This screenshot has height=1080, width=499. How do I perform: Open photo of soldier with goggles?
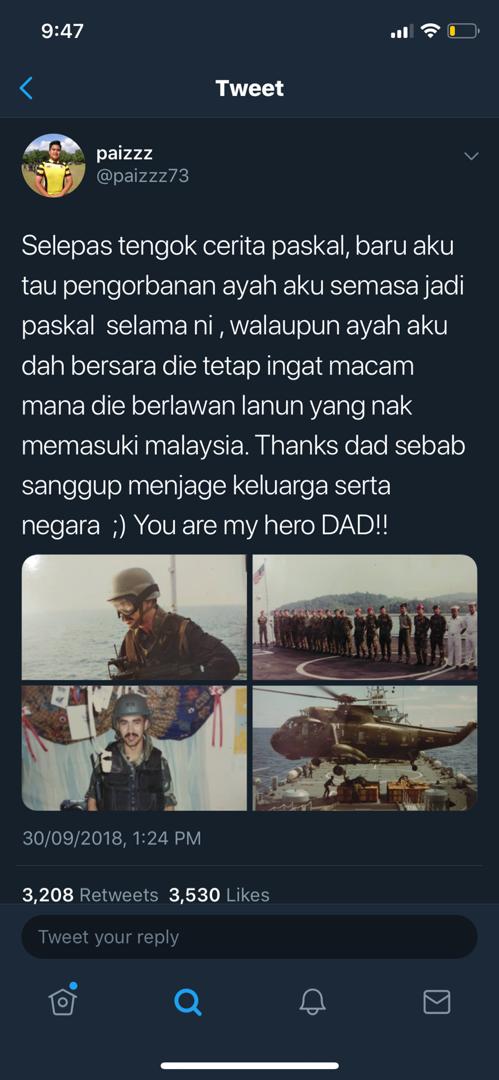tap(134, 618)
